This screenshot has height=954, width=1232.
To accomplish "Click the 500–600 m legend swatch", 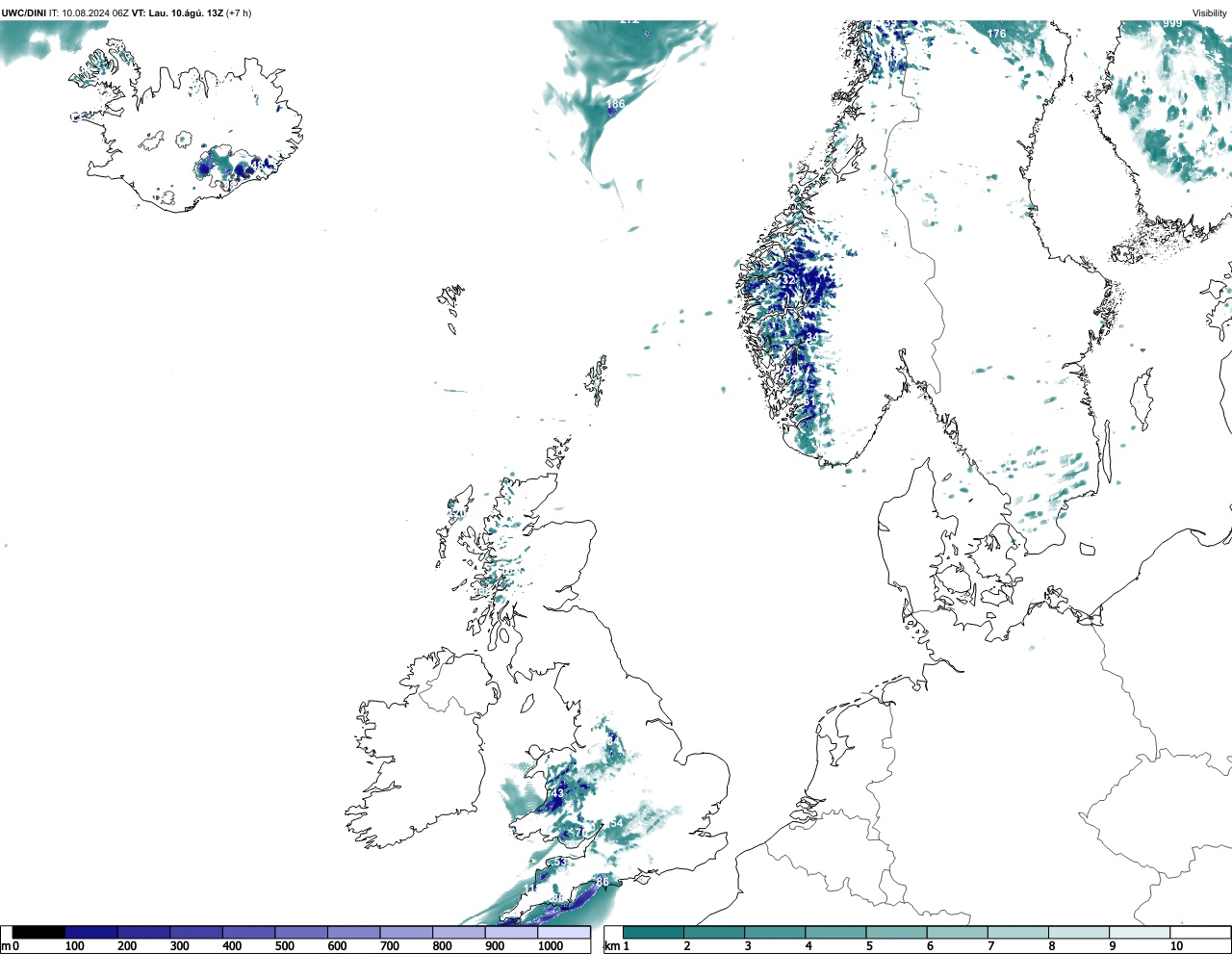I will click(301, 933).
